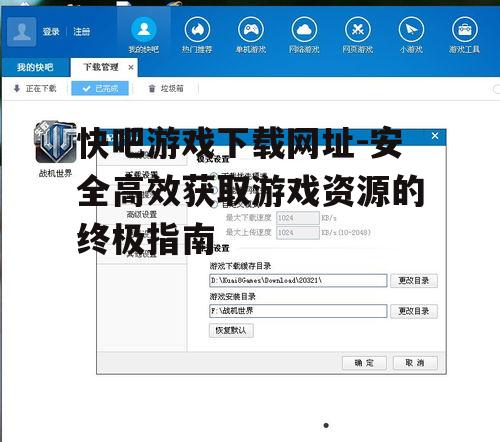Open the 我的快吧 top navigation icon
Viewport: 500px width, 442px height.
click(x=144, y=30)
